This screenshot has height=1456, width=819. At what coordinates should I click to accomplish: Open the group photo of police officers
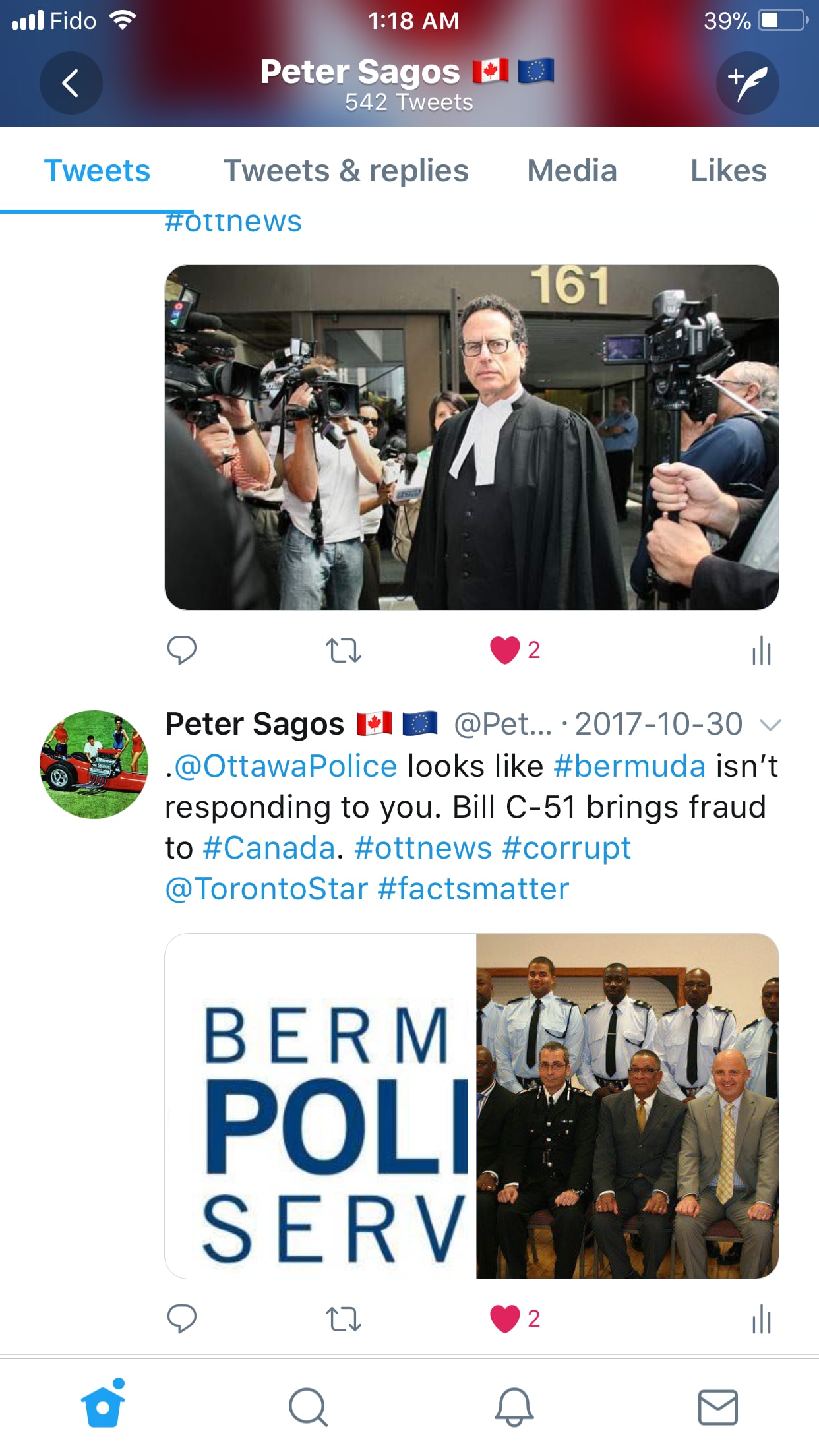pos(627,1106)
